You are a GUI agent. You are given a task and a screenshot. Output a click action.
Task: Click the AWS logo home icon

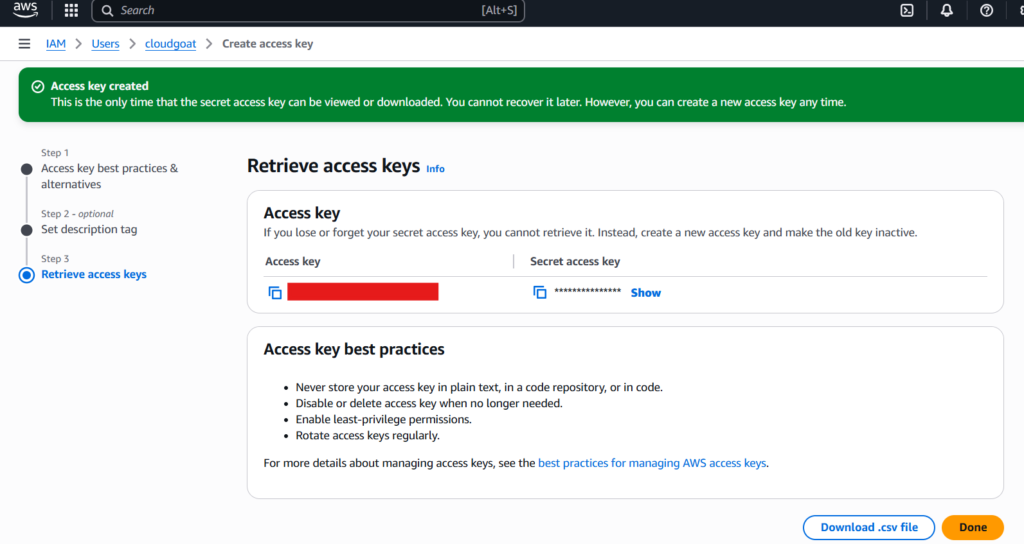click(25, 10)
